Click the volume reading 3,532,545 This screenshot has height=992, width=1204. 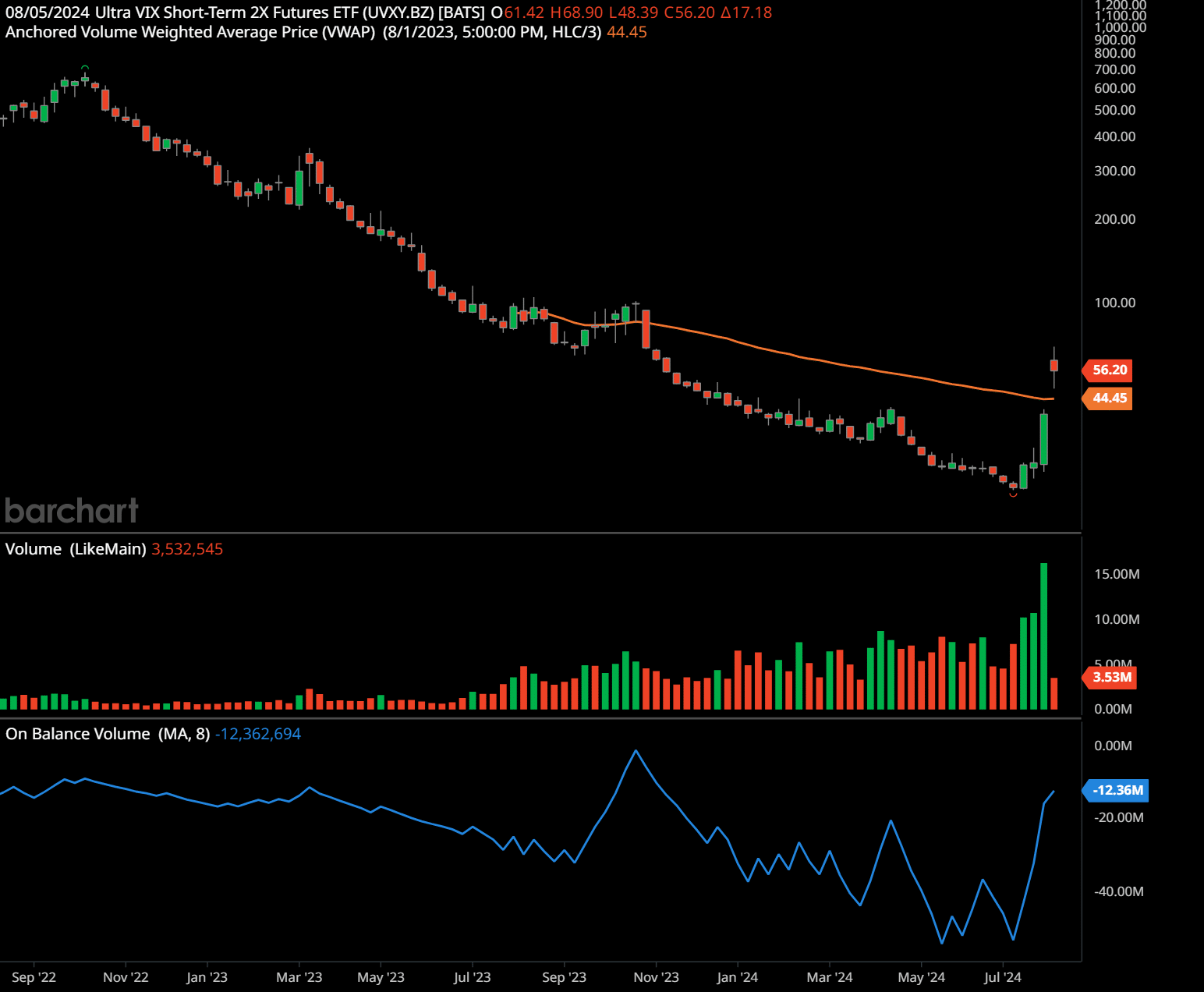point(187,549)
